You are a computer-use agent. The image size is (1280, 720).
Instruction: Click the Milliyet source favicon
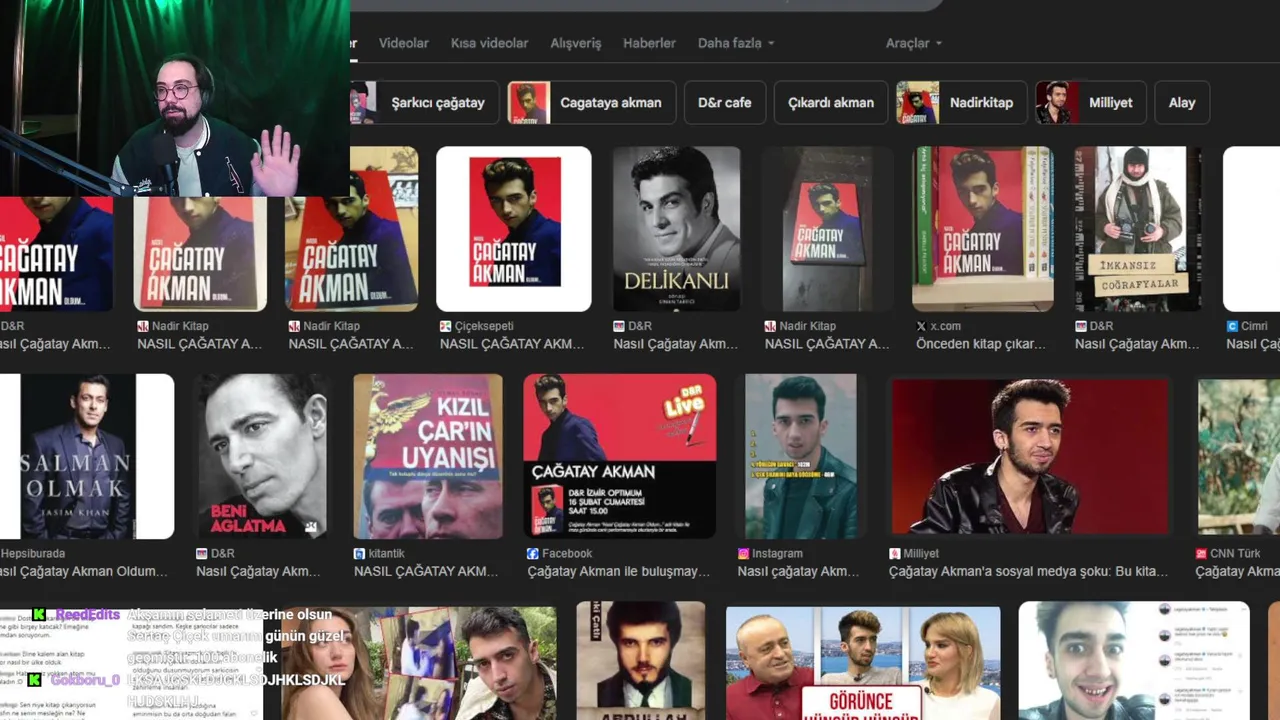[894, 553]
